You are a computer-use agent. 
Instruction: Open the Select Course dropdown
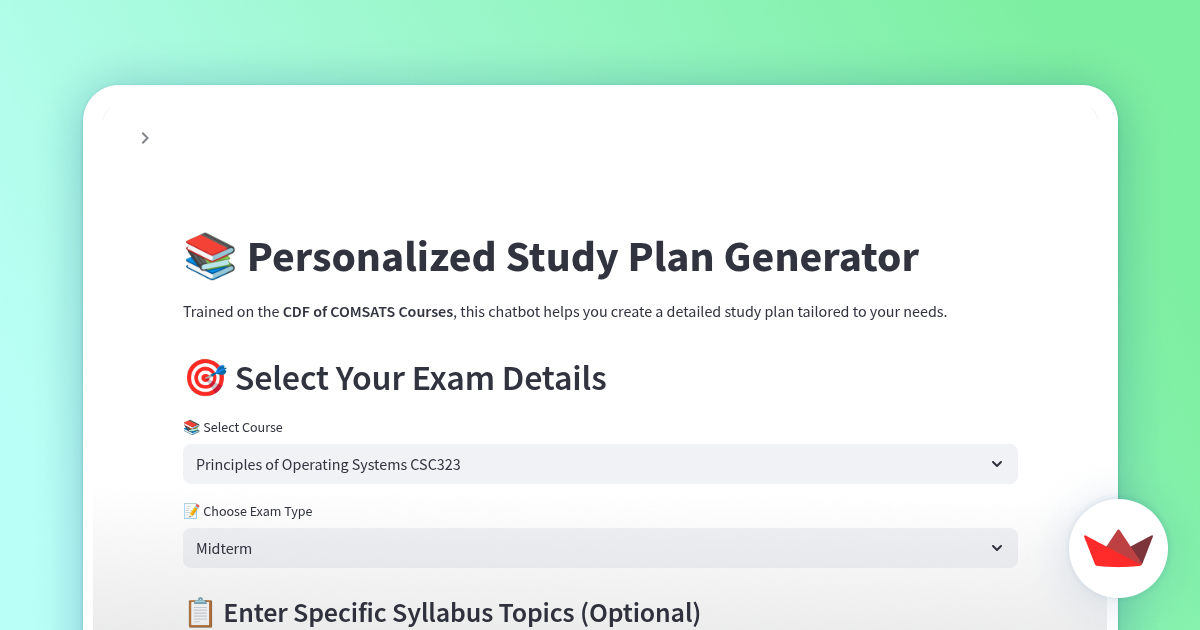[600, 464]
